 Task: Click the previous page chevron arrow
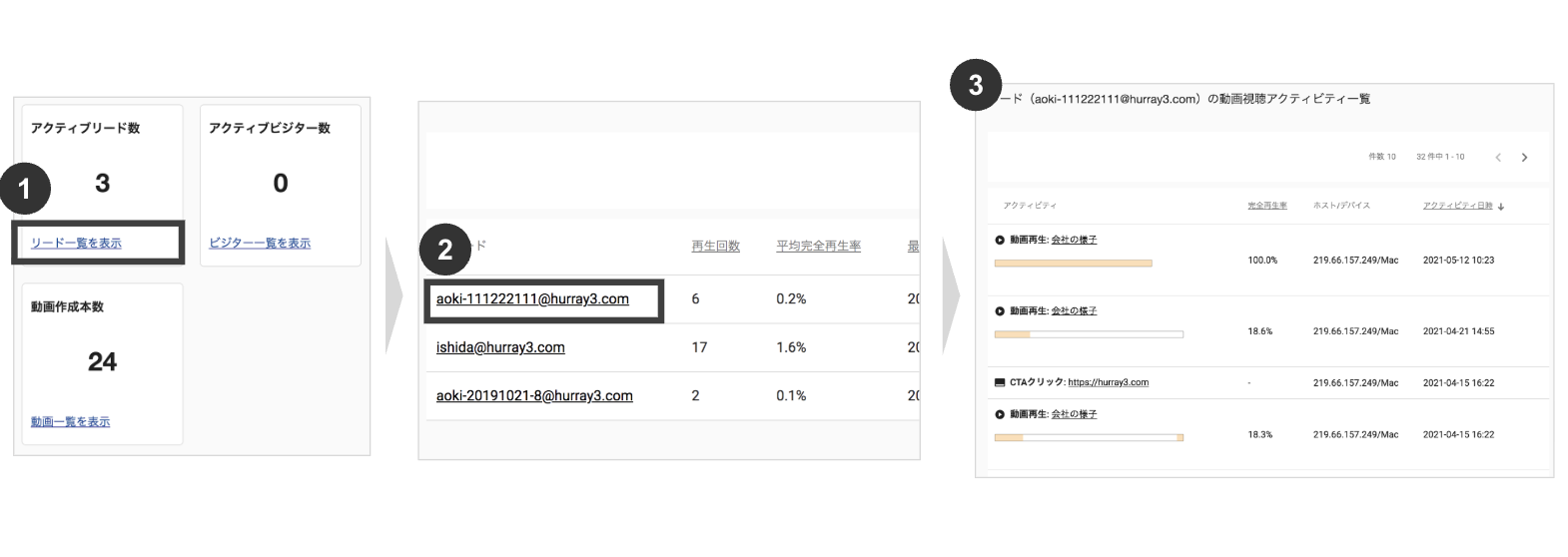coord(1497,158)
